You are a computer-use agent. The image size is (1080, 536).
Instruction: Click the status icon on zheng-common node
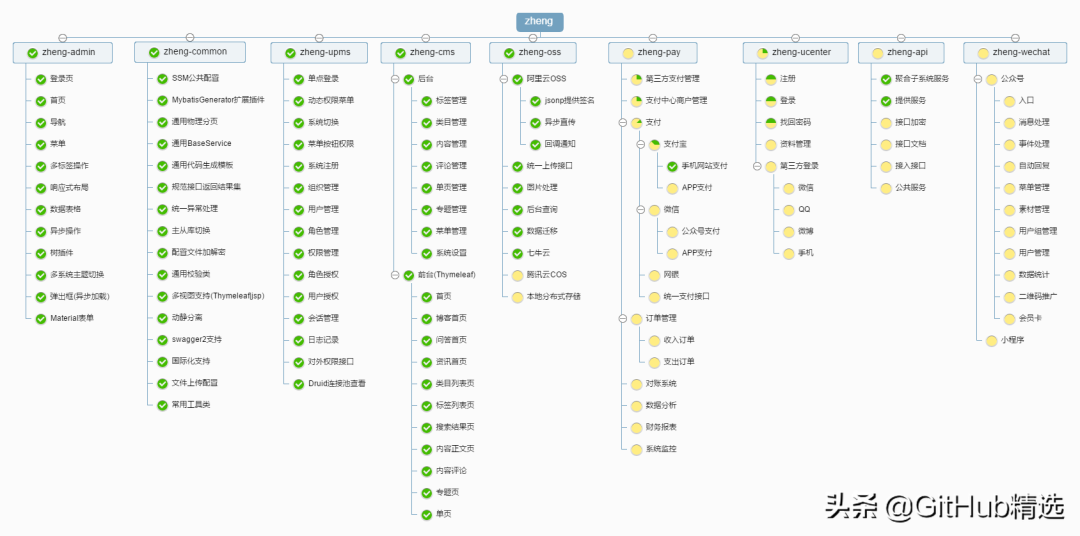point(154,52)
